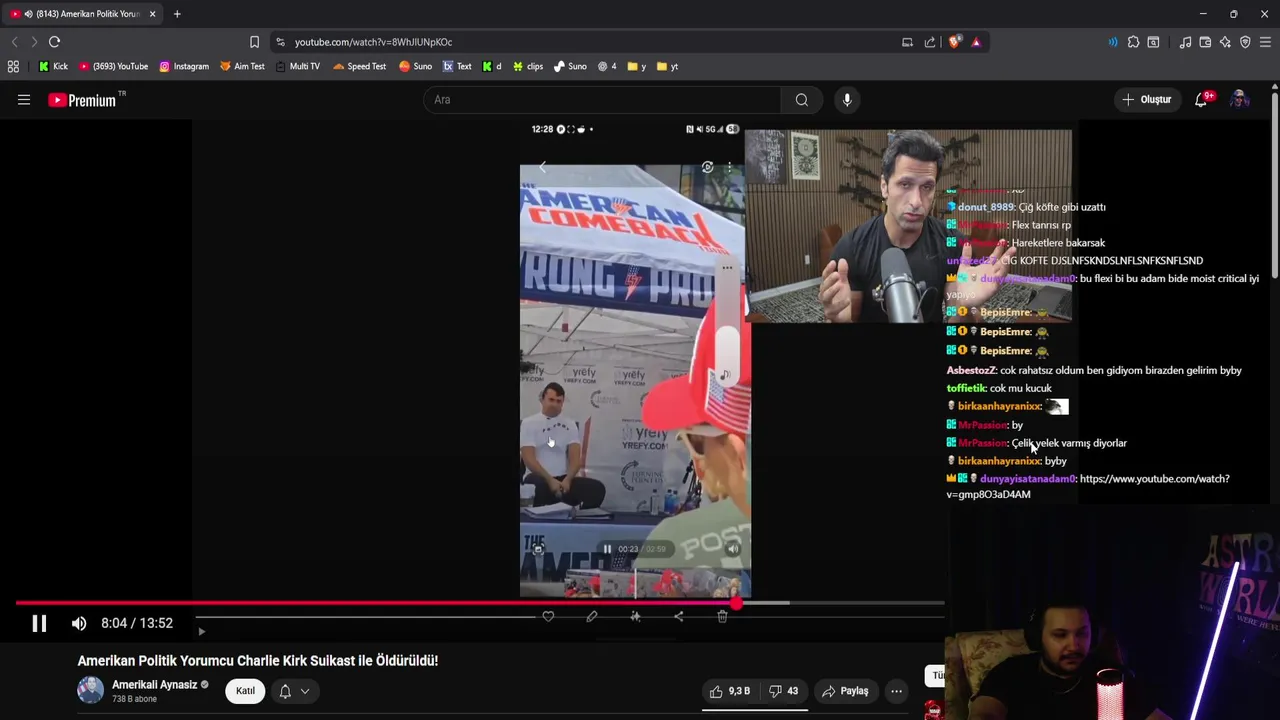1280x720 pixels.
Task: Open the bookmark labeled 4
Action: point(607,66)
